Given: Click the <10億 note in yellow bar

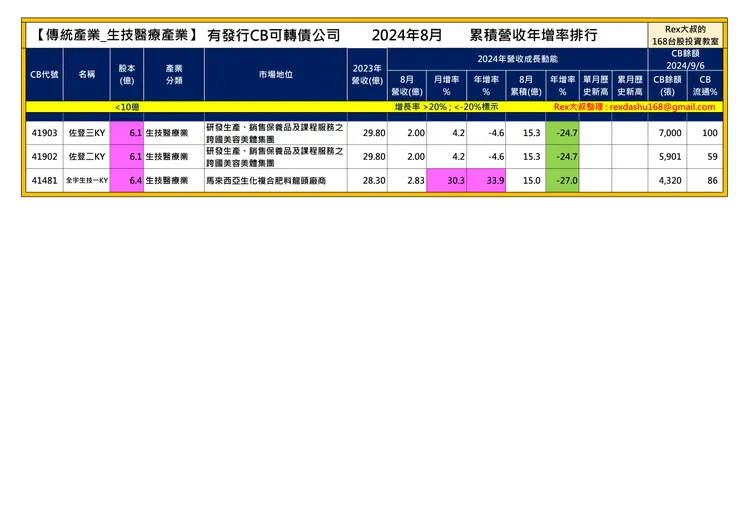Looking at the screenshot, I should (126, 107).
